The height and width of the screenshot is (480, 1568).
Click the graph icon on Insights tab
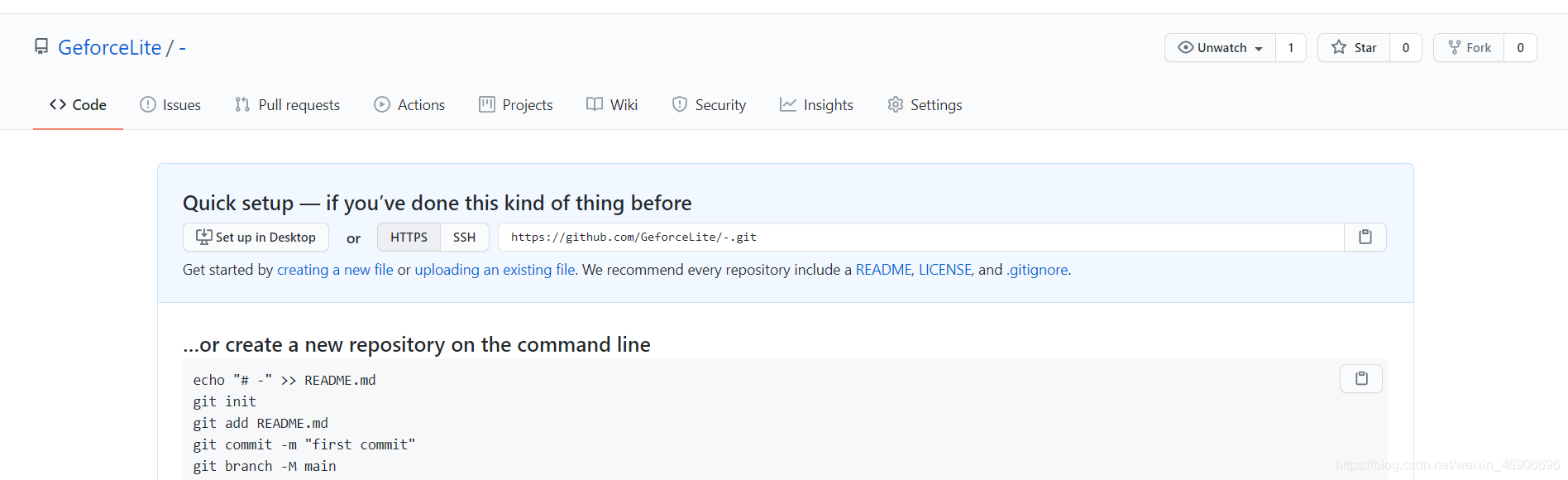click(x=788, y=104)
